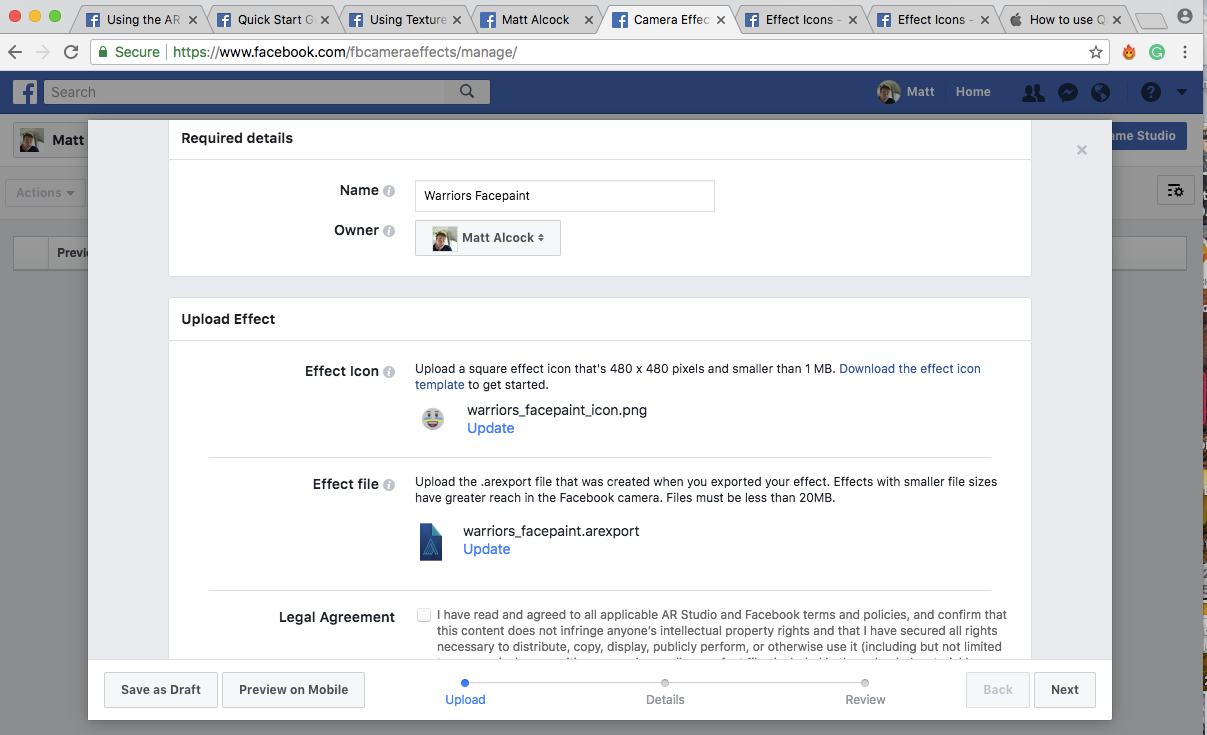Open the Quick Help question icon
Viewport: 1207px width, 735px height.
[1151, 92]
